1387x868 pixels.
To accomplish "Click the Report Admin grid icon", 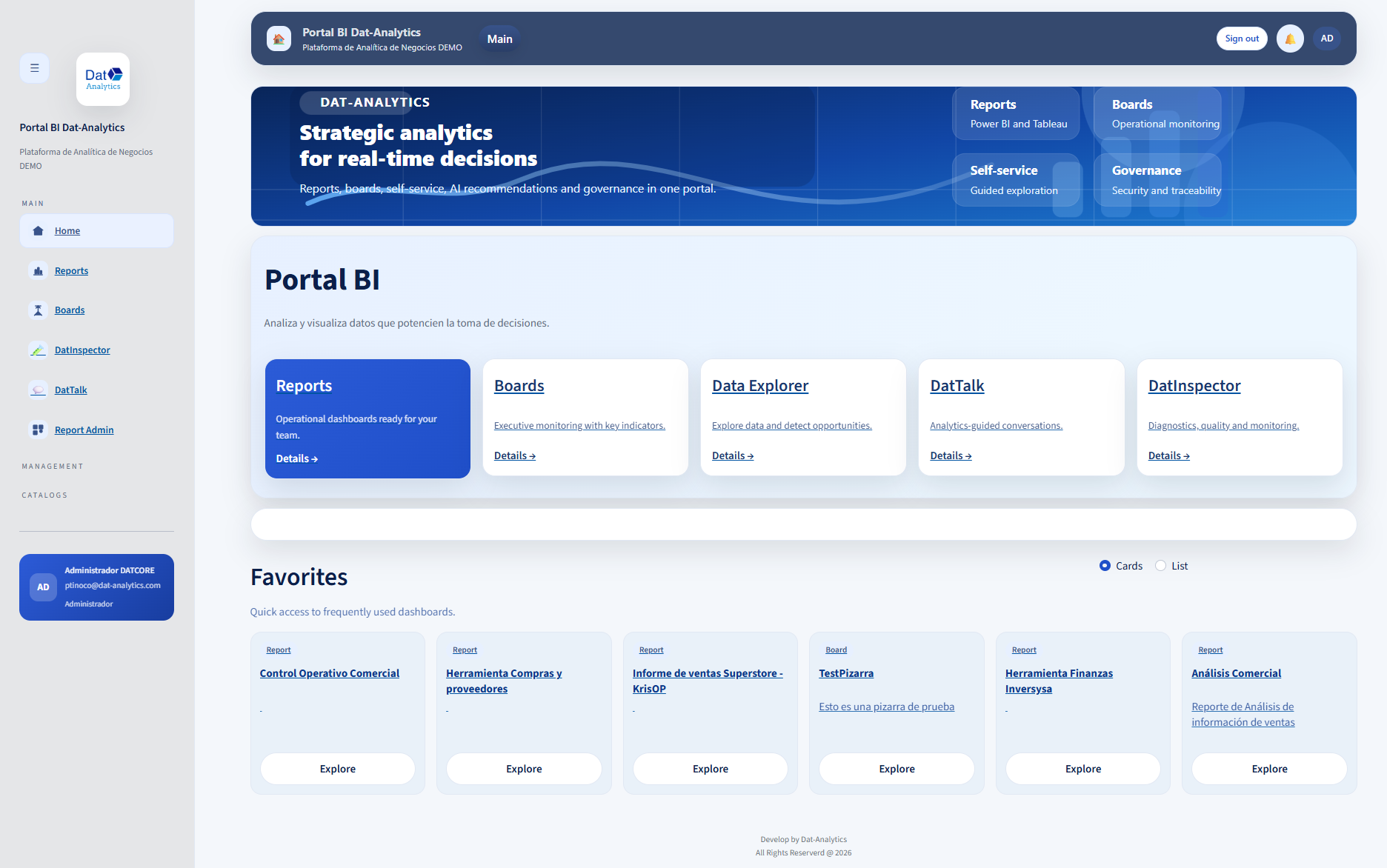I will click(x=39, y=430).
